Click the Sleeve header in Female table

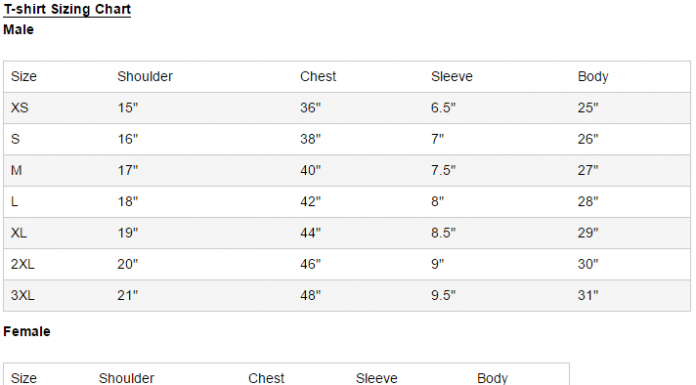(x=376, y=378)
